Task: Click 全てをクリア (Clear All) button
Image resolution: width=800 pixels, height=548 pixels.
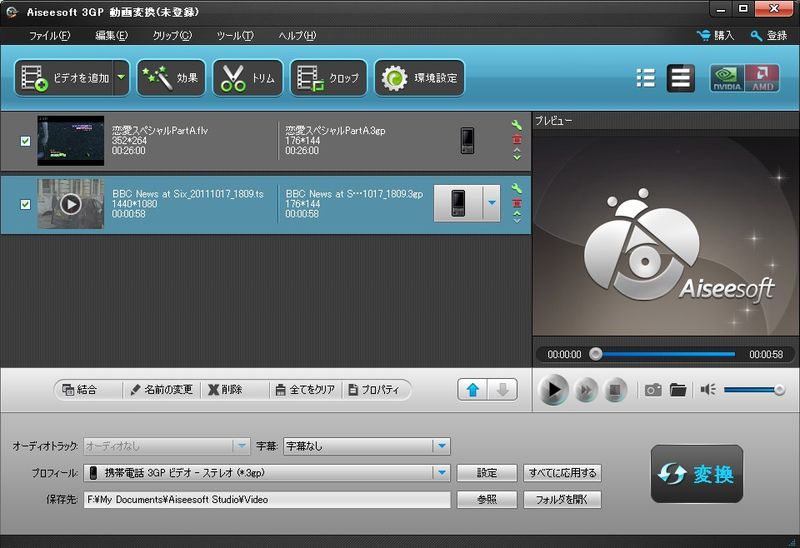Action: [305, 390]
